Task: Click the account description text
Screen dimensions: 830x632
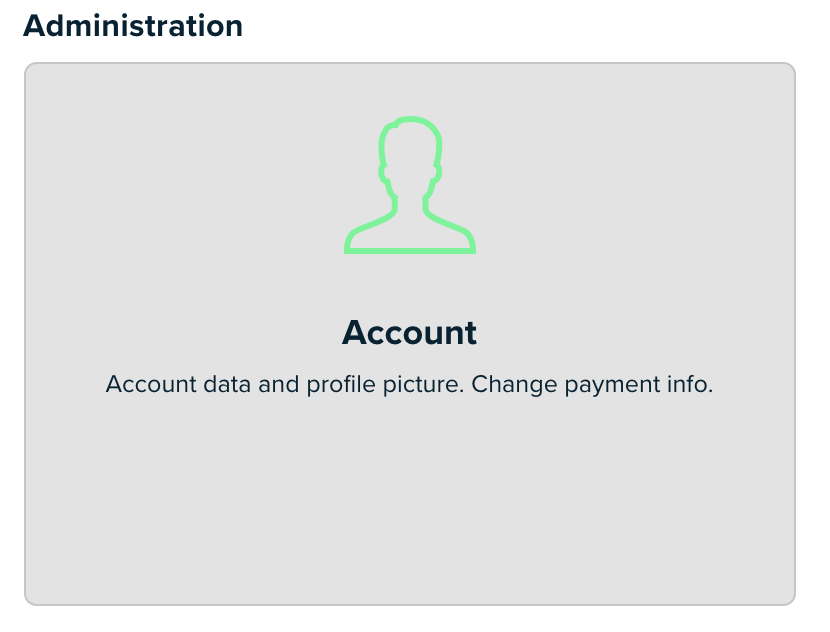Action: (409, 384)
